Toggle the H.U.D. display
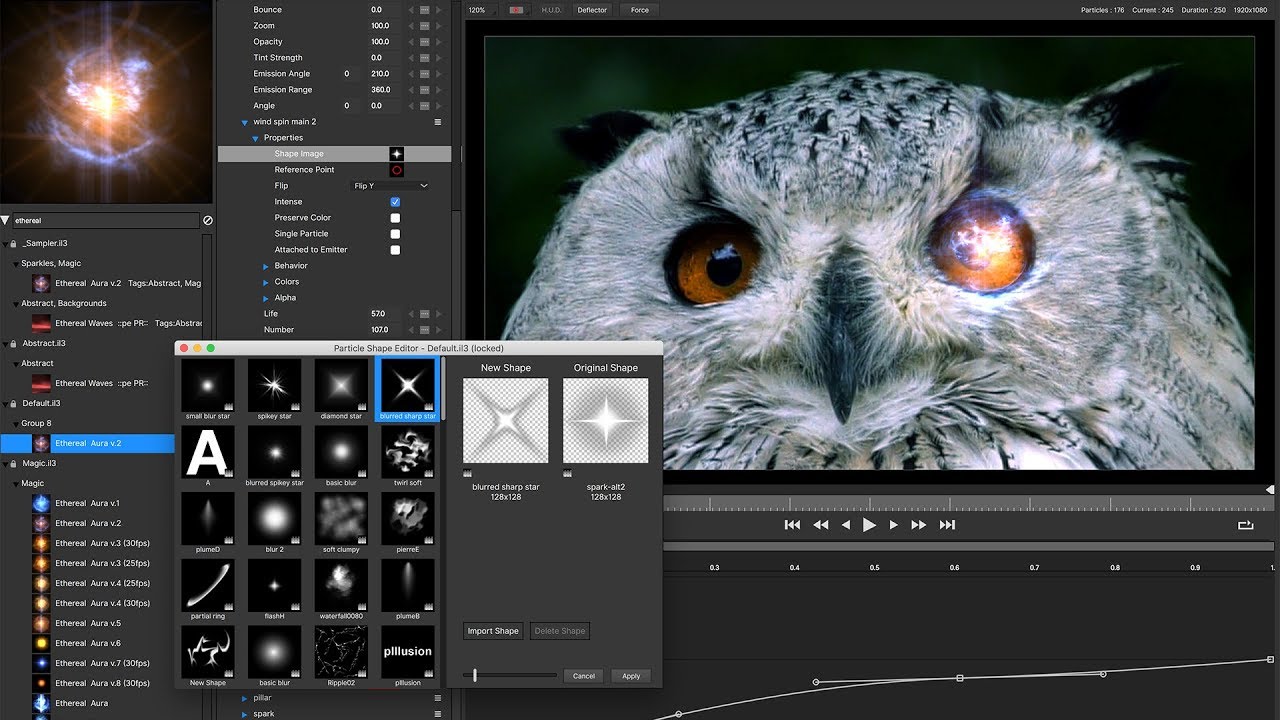This screenshot has height=720, width=1280. pyautogui.click(x=553, y=9)
